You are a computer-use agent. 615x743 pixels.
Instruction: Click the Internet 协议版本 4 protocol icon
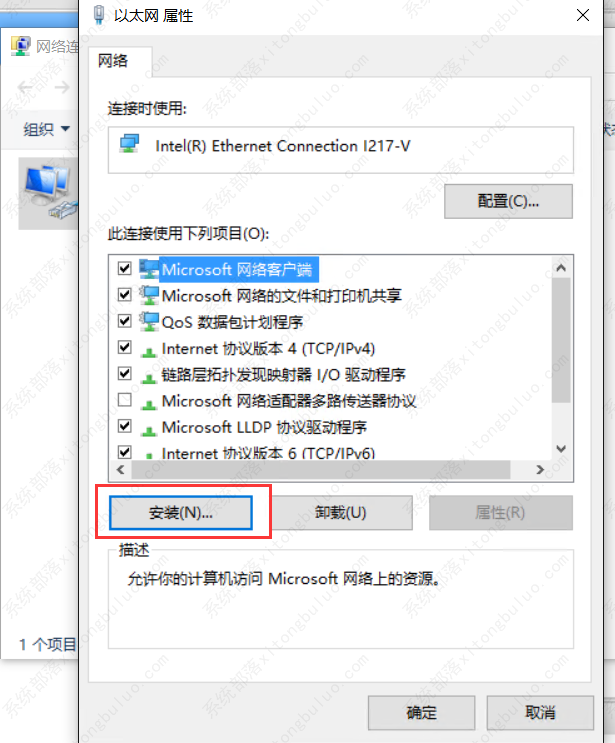(149, 351)
